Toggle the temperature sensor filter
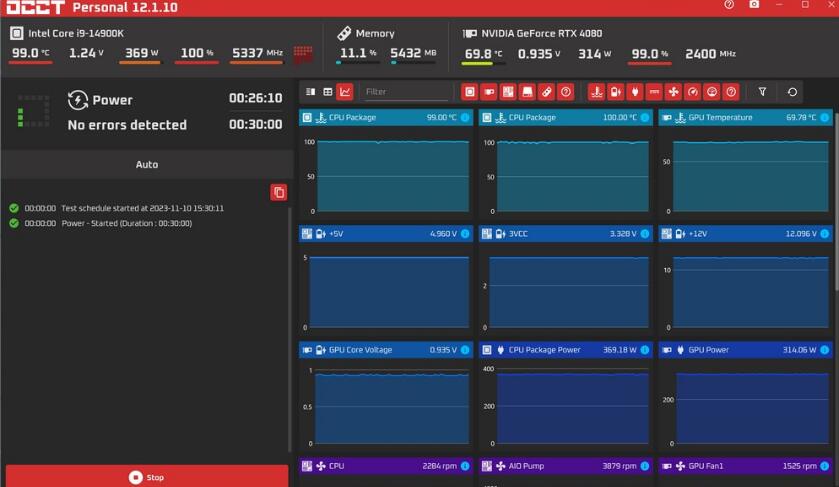 point(596,92)
